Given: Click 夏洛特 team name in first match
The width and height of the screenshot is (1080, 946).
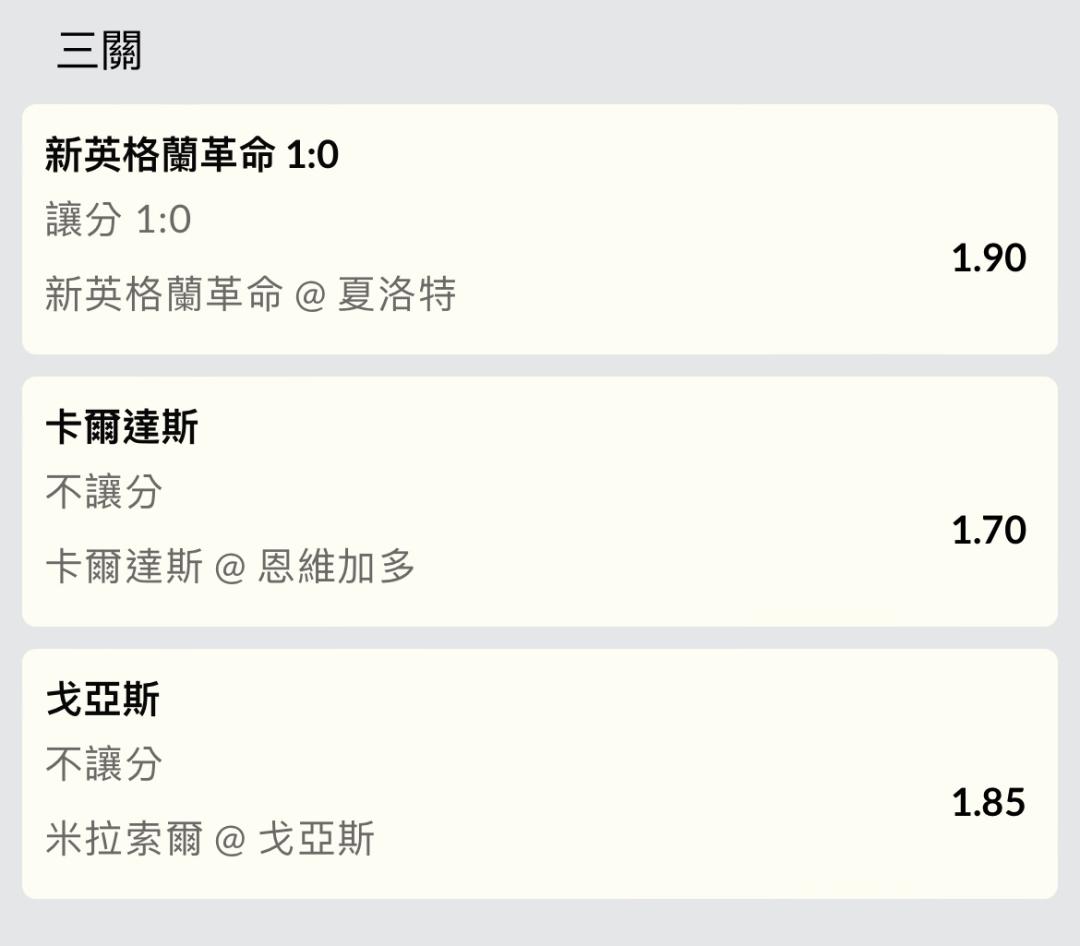Looking at the screenshot, I should [x=397, y=295].
